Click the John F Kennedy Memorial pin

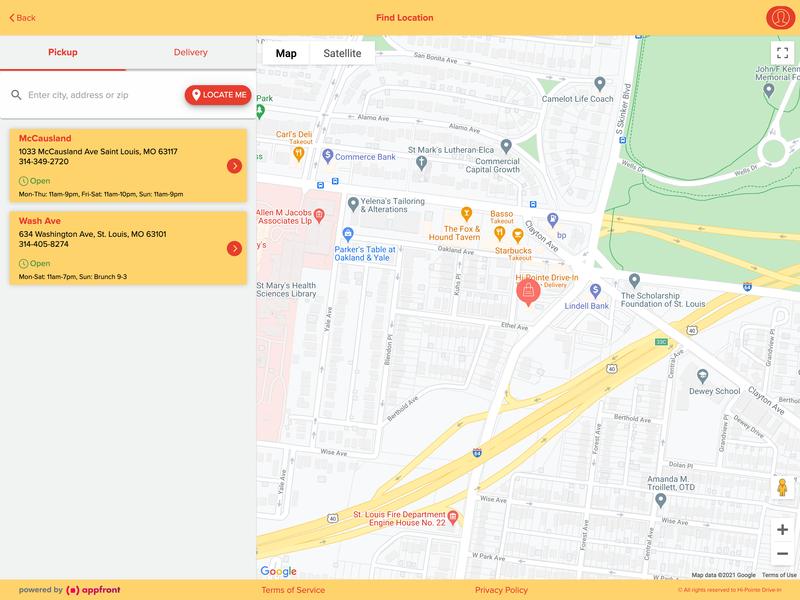(x=769, y=90)
